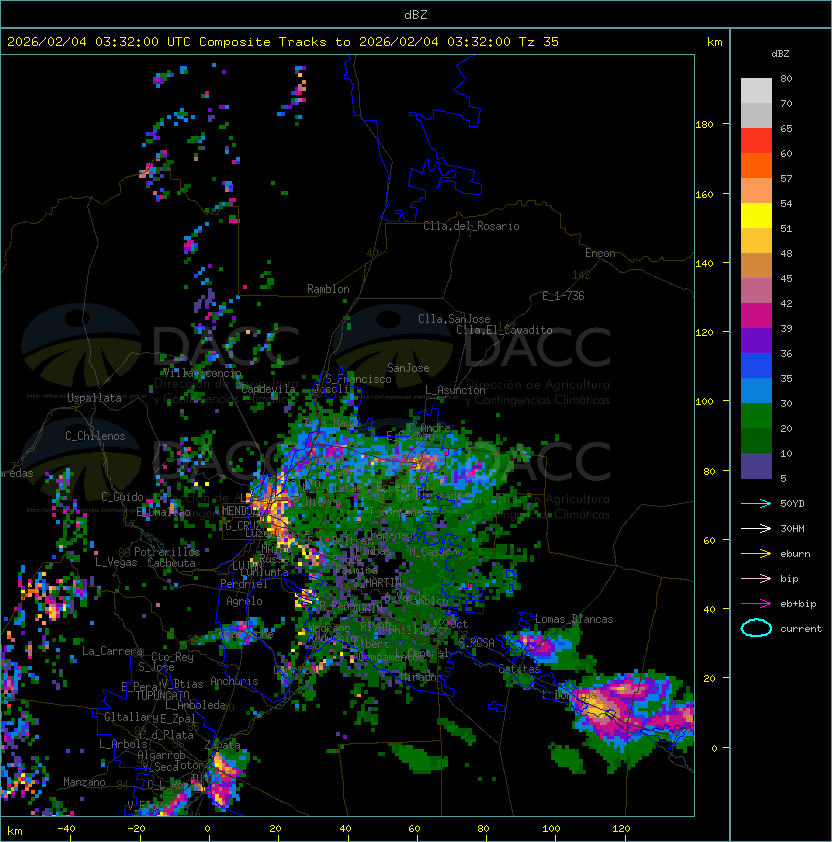The width and height of the screenshot is (832, 842).
Task: Click the 'Agrelo' map label
Action: point(244,601)
